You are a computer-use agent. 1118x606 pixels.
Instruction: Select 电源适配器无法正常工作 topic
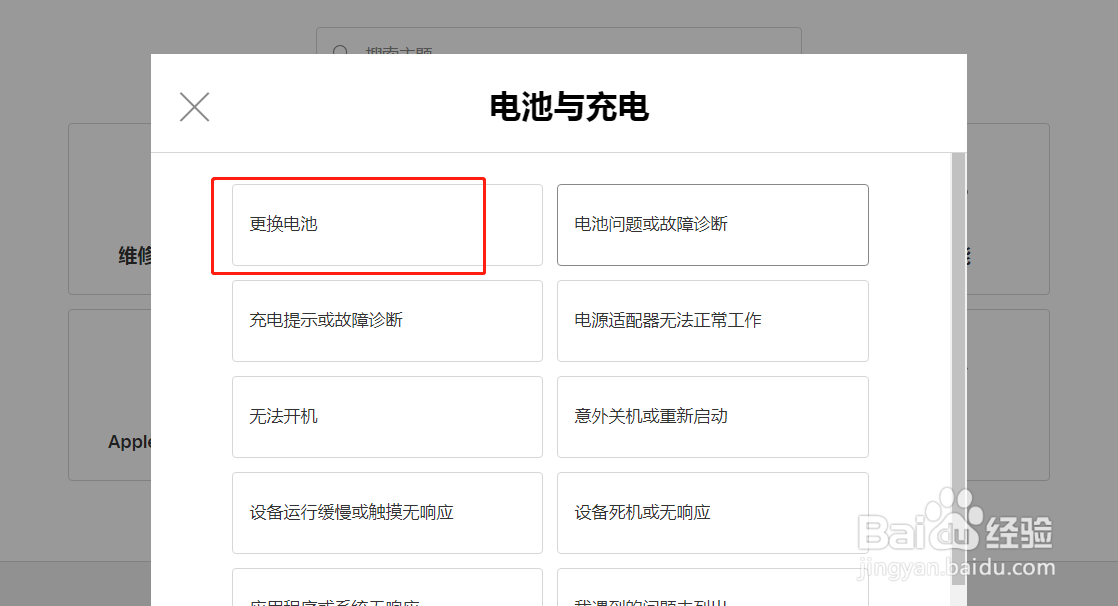coord(712,321)
